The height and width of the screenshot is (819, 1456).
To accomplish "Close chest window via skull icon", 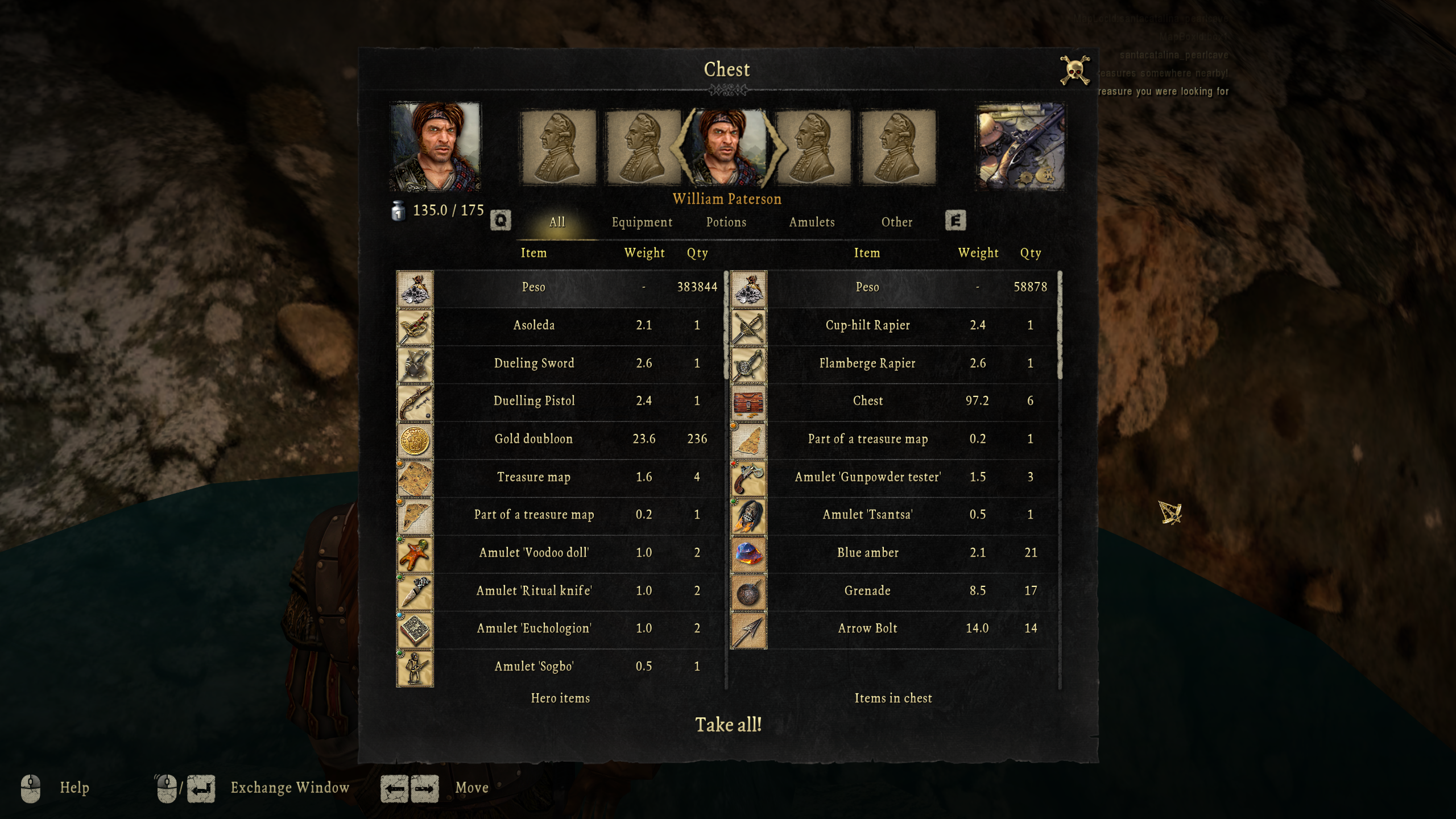I will pos(1075,71).
